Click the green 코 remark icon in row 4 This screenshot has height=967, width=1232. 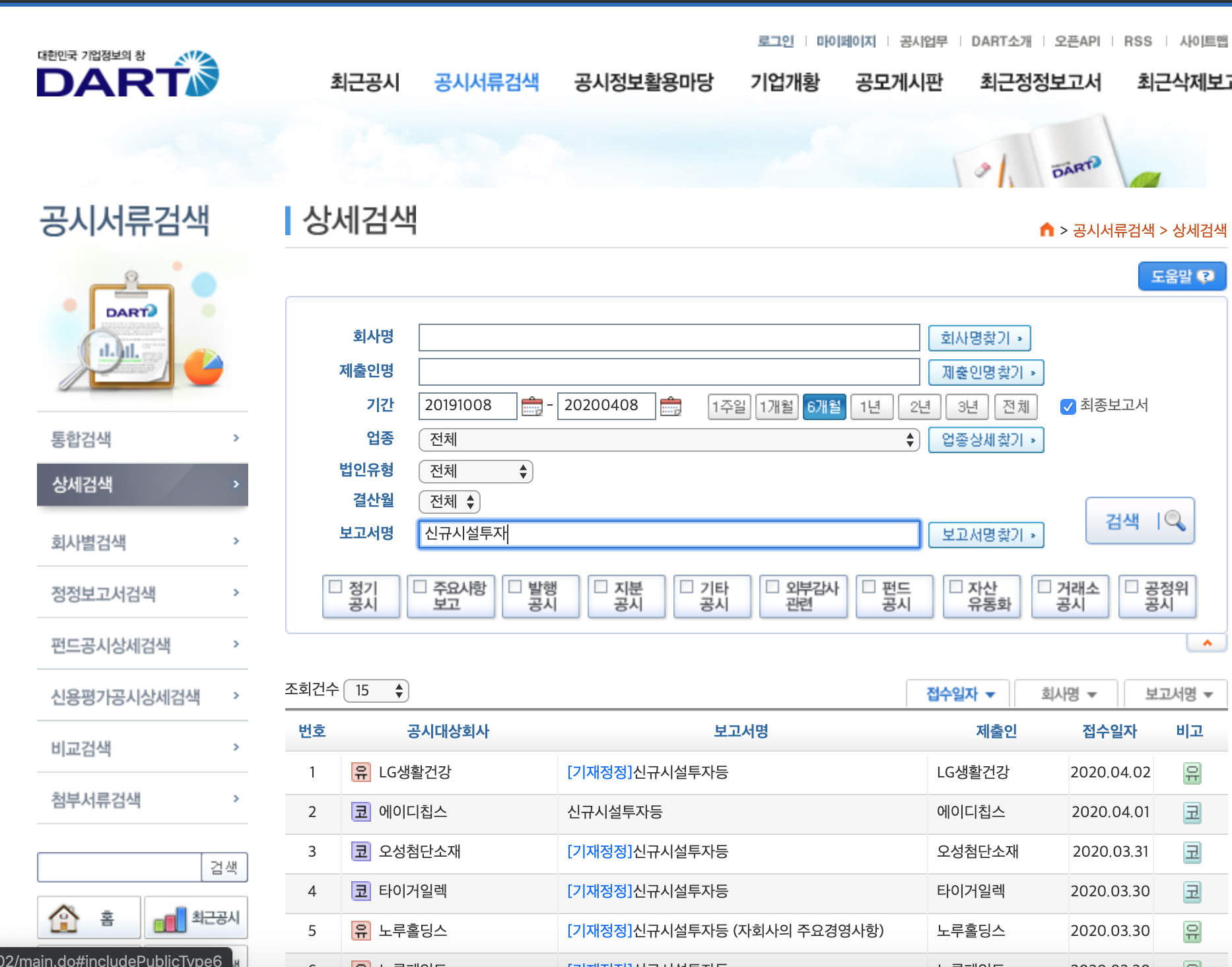[x=1192, y=892]
